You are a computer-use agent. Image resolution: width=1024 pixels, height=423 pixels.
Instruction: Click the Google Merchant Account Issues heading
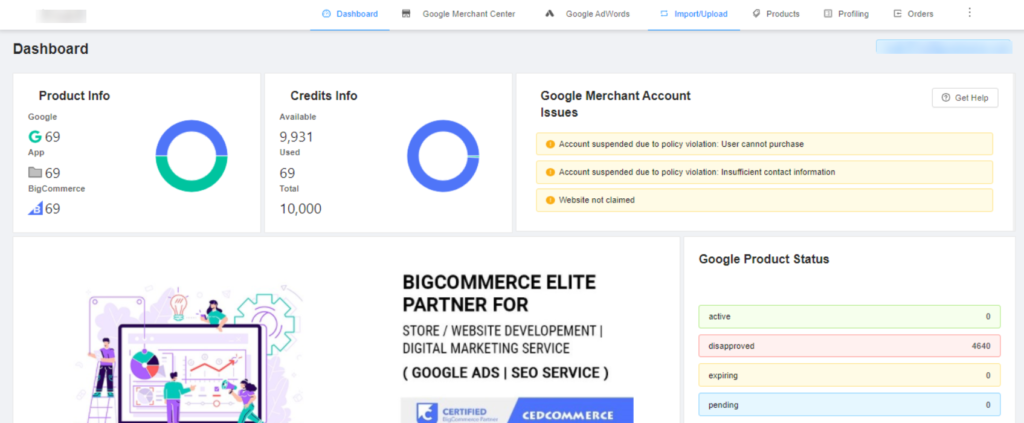(x=615, y=104)
